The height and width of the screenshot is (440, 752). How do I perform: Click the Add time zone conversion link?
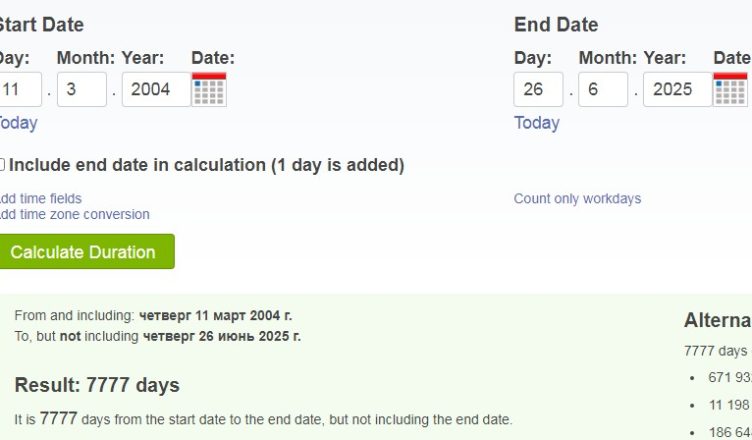(x=74, y=214)
